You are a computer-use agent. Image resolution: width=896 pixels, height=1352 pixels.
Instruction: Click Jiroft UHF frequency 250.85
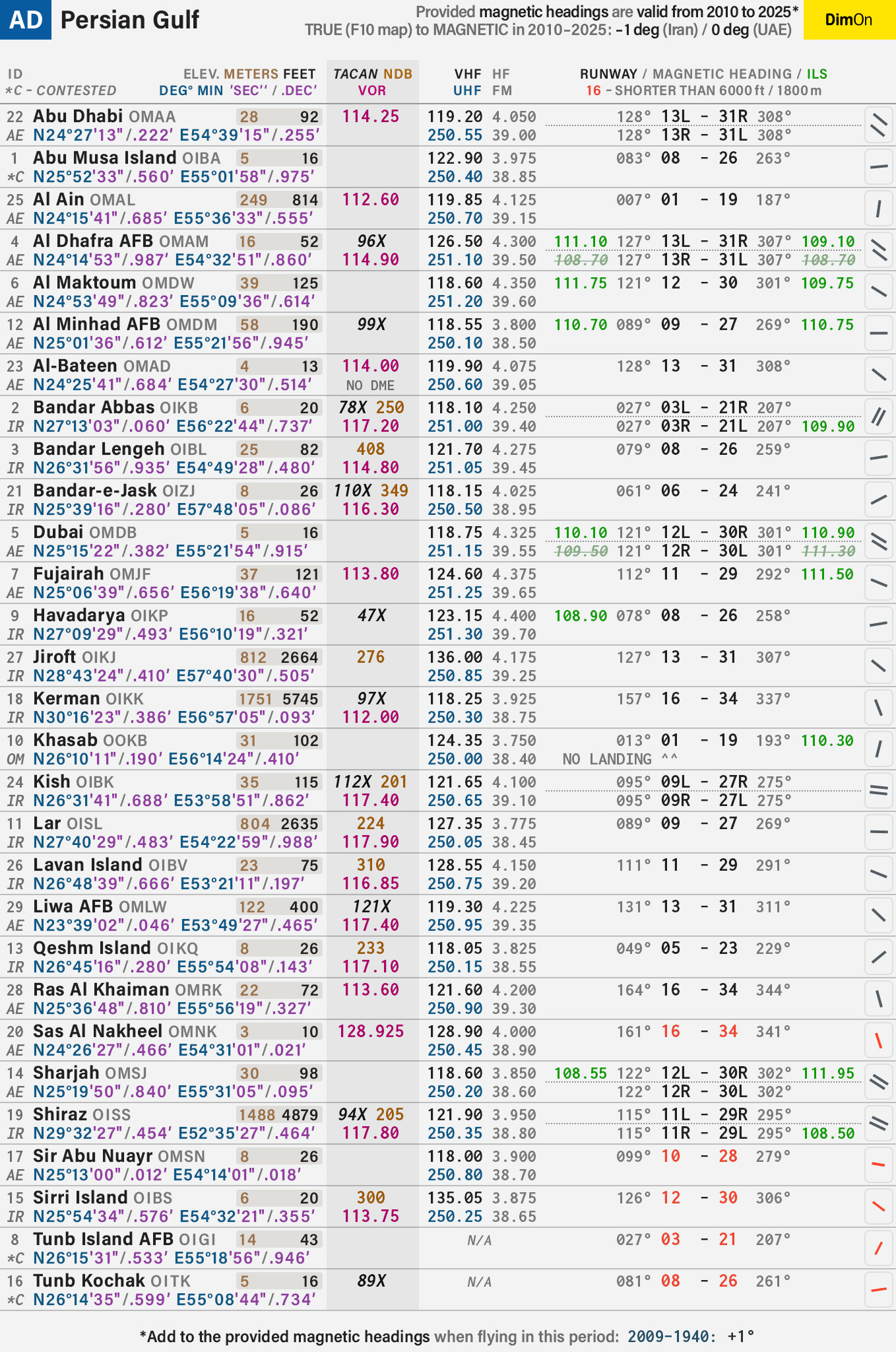[455, 676]
